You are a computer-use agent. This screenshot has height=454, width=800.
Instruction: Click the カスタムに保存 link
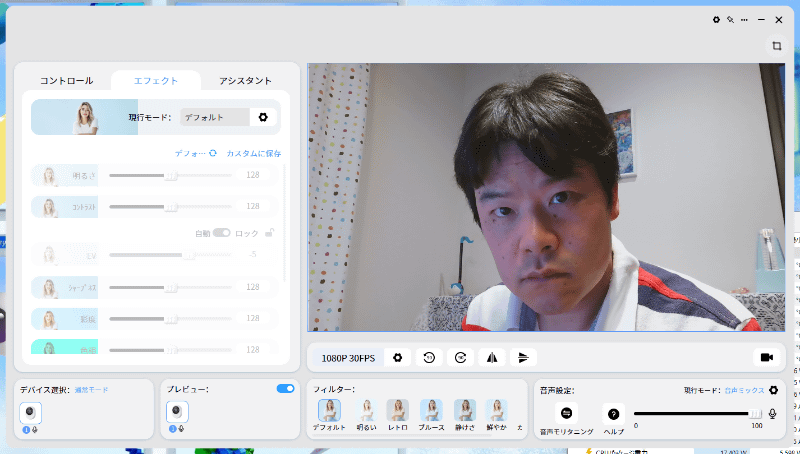click(254, 153)
